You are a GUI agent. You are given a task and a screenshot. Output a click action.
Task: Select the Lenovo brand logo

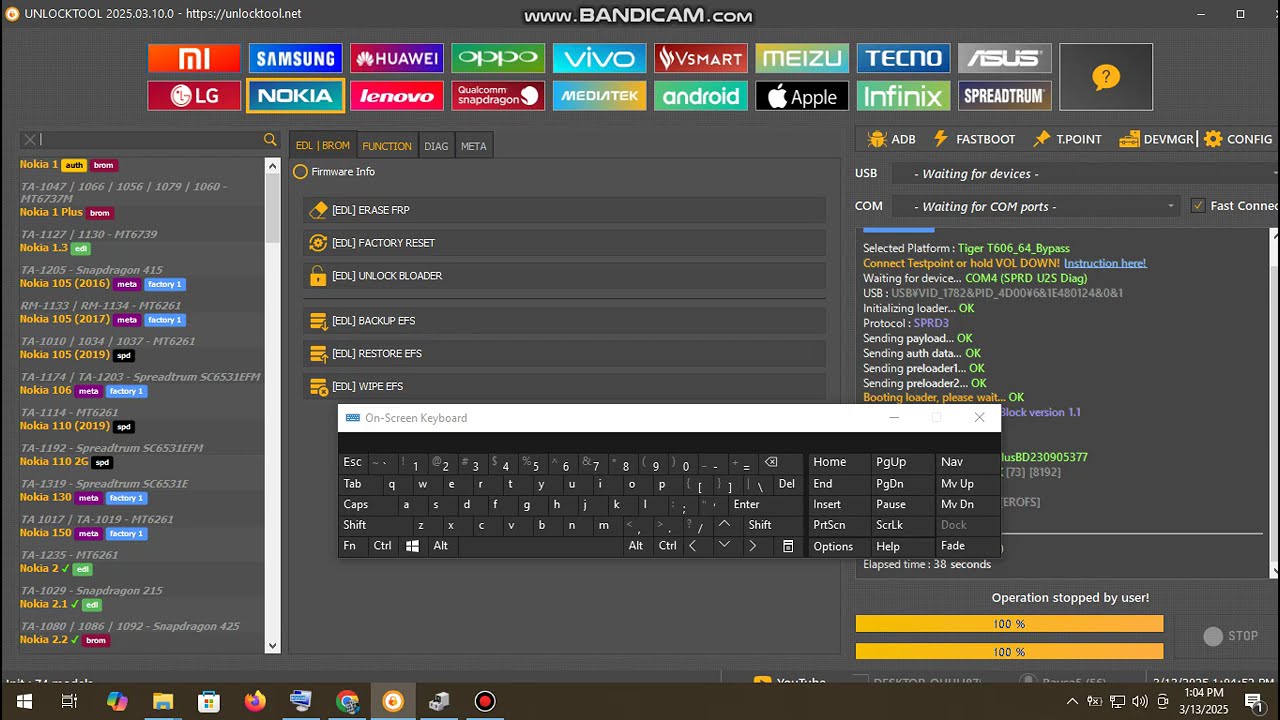[397, 96]
